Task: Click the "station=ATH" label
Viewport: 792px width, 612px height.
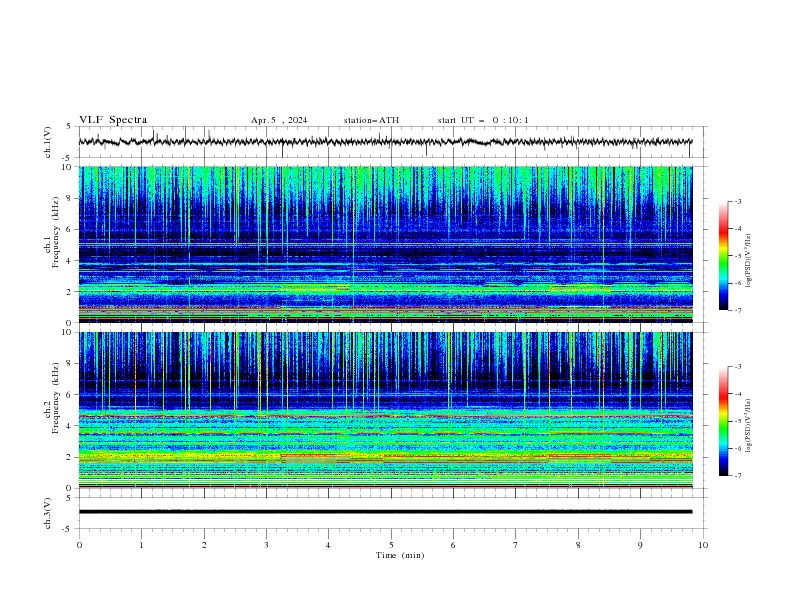Action: coord(371,120)
